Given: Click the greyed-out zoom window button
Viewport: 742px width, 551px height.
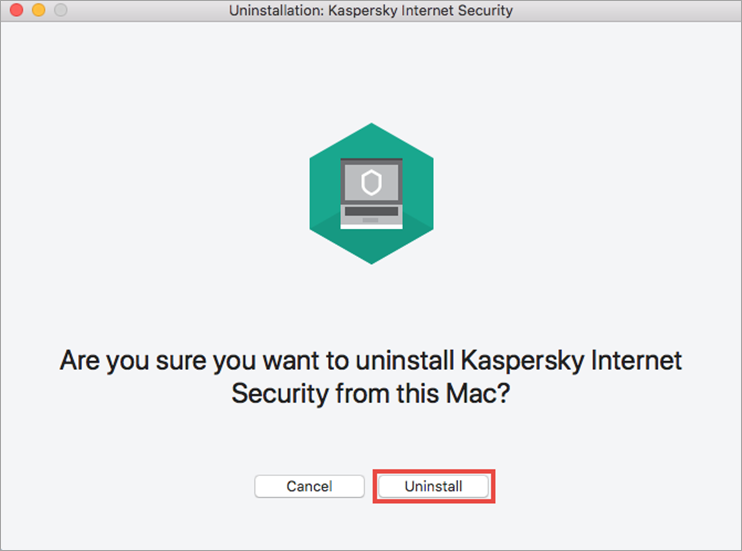Looking at the screenshot, I should 61,10.
